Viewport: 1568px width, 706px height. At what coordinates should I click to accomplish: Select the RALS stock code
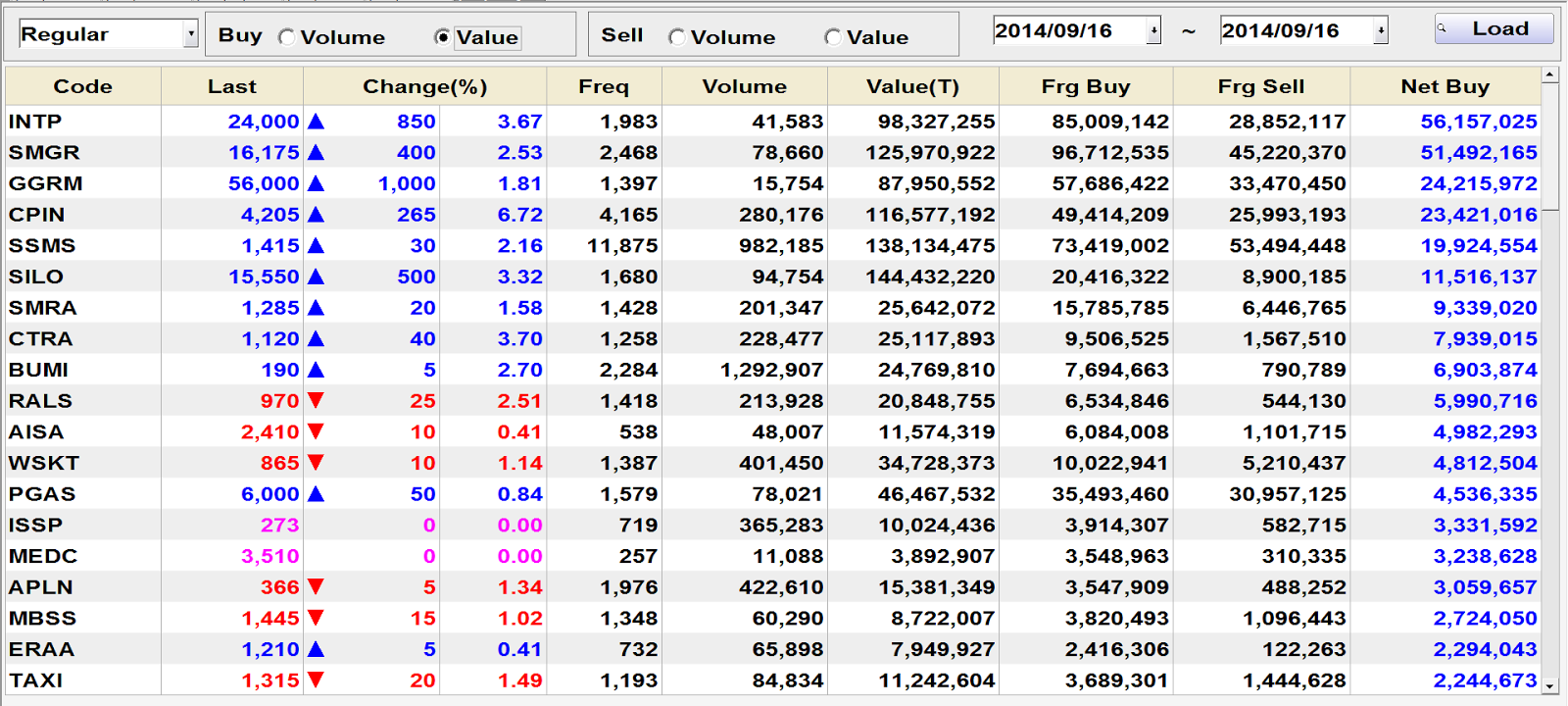click(40, 401)
